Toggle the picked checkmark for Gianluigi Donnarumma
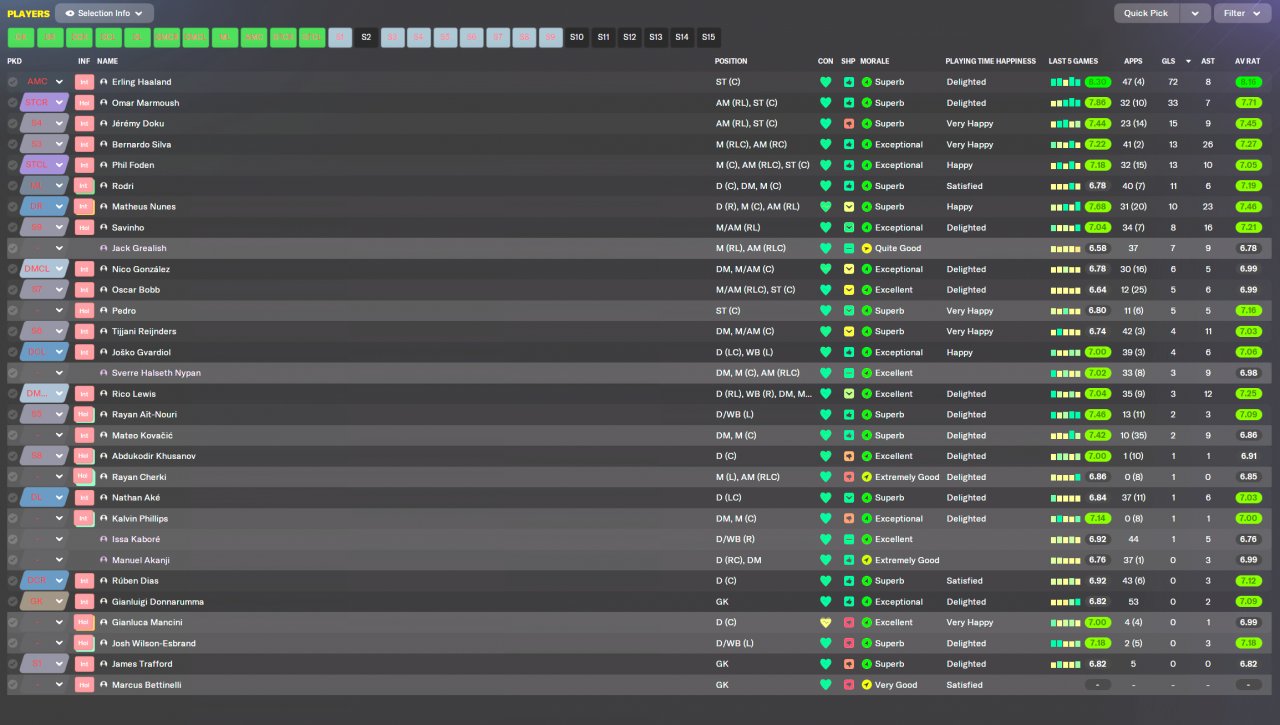This screenshot has width=1280, height=725. coord(13,602)
